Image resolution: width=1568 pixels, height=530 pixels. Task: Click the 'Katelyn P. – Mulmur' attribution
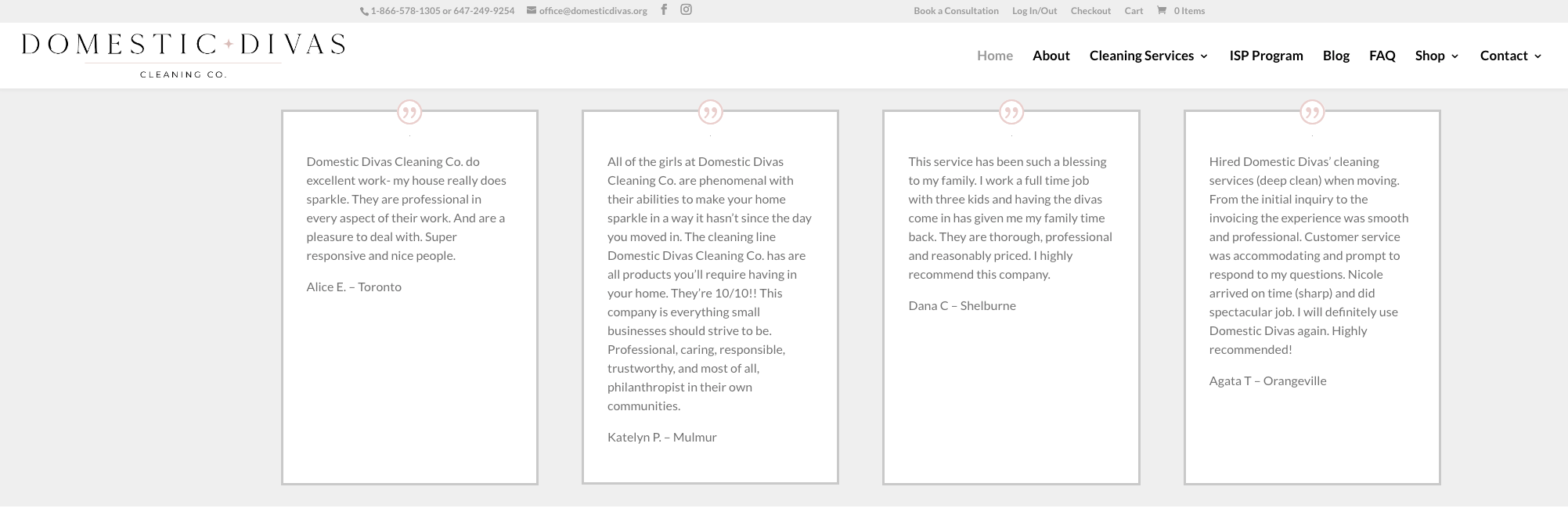[x=662, y=437]
